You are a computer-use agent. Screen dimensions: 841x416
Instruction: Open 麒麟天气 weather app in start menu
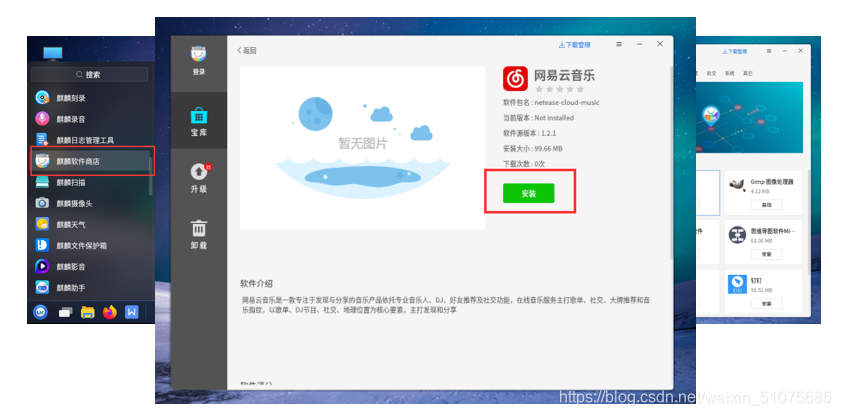(x=91, y=224)
